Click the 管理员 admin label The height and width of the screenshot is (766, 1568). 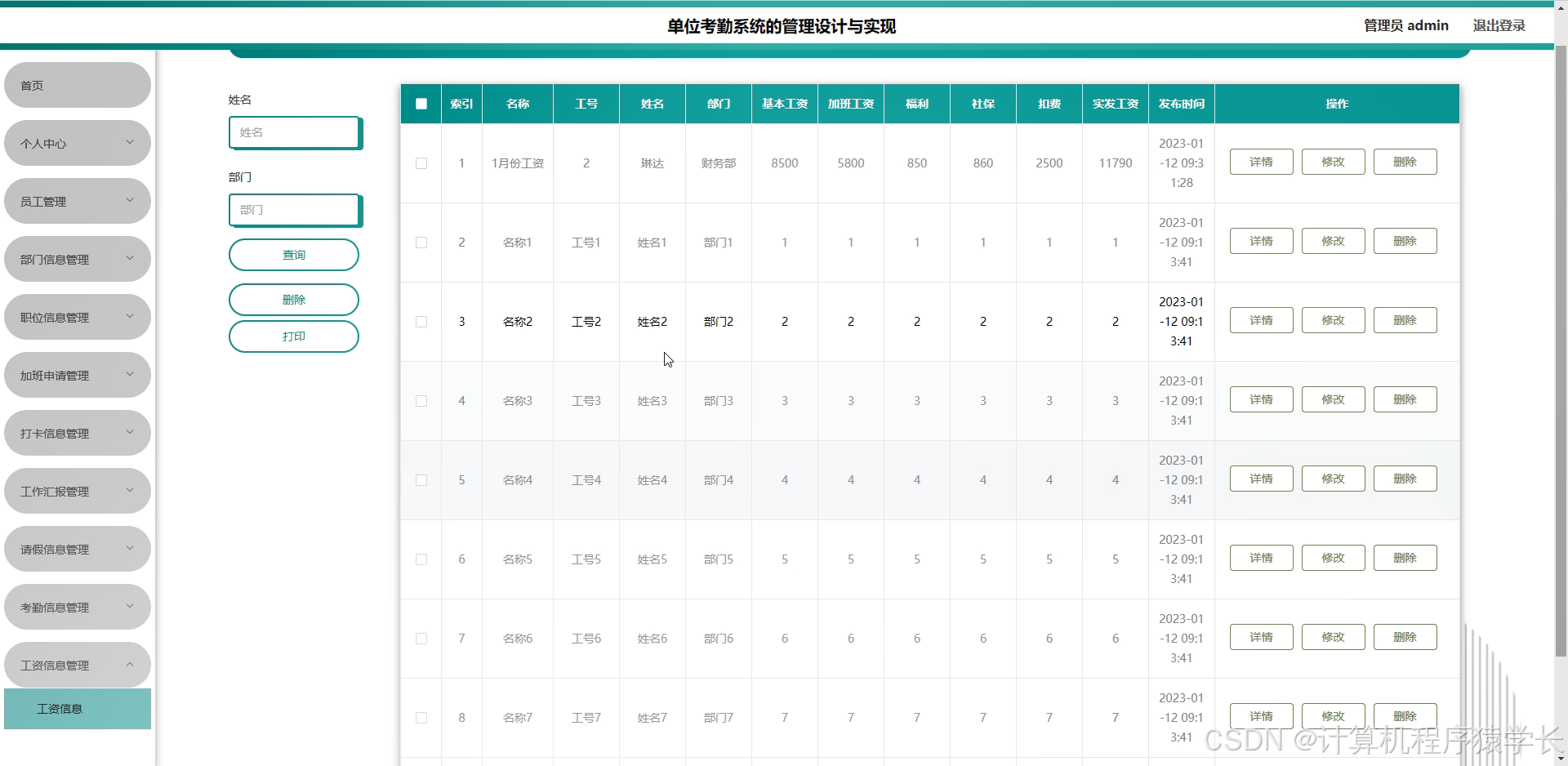tap(1406, 25)
